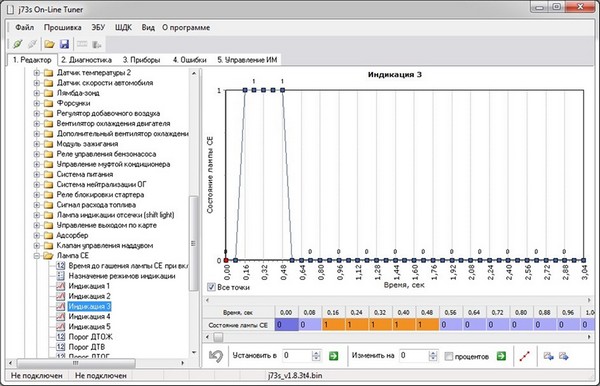Open the 'О программе' menu
Screen dimensions: 600x386
pos(186,28)
